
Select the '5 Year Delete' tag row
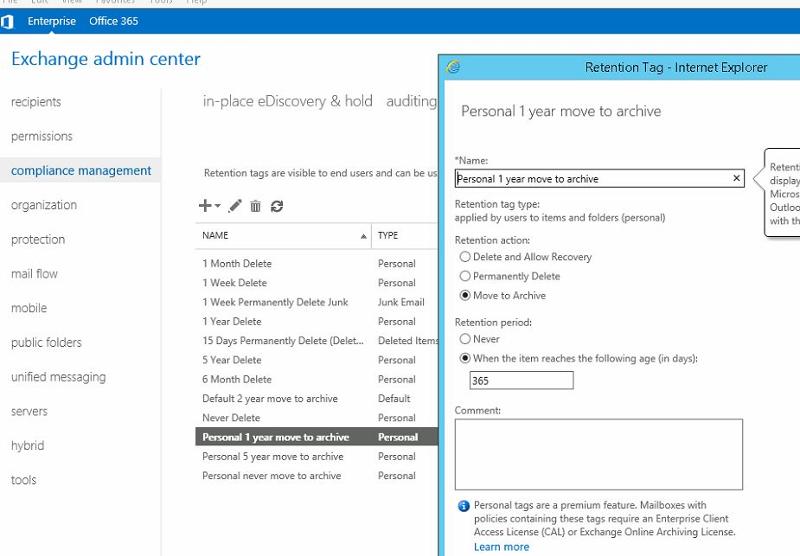pos(316,360)
